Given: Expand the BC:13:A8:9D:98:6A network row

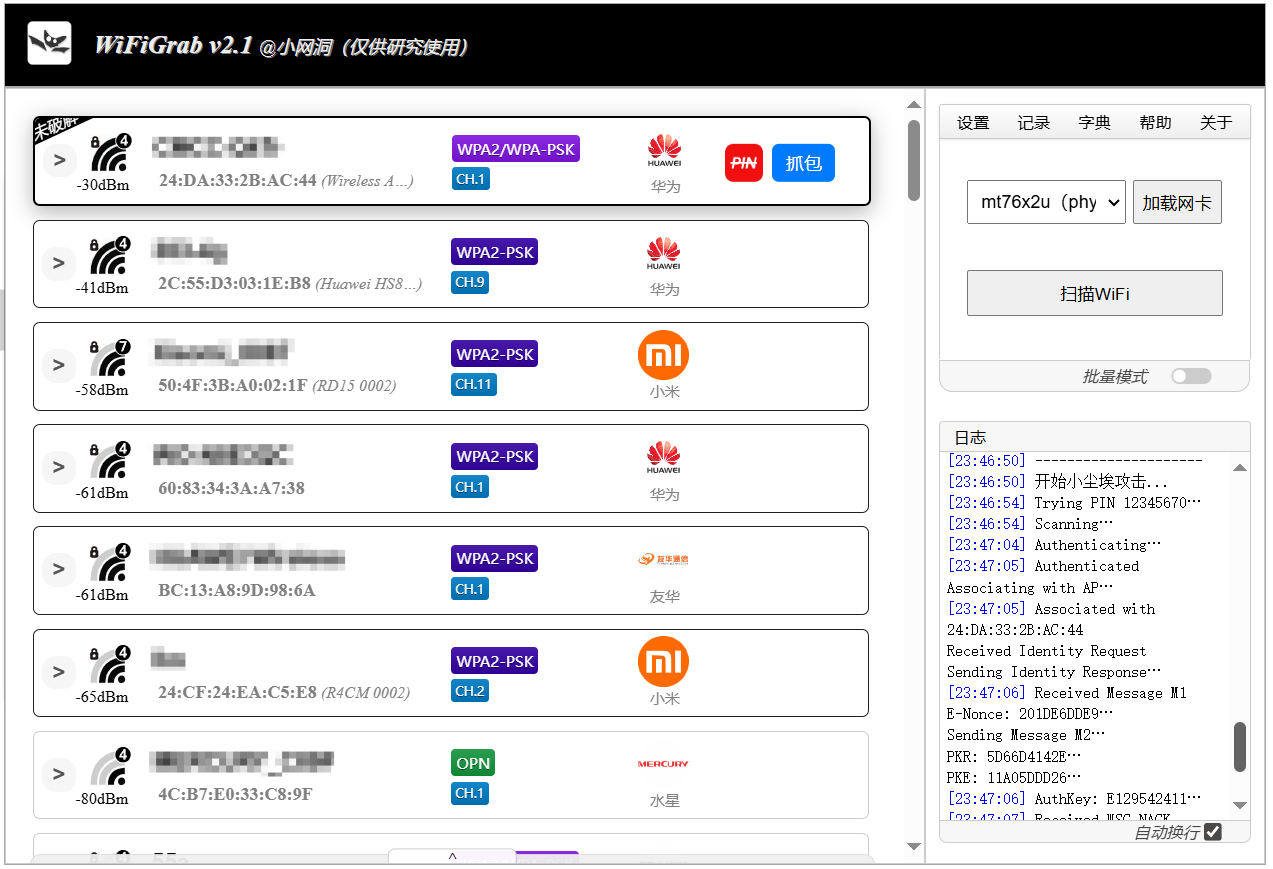Looking at the screenshot, I should (59, 569).
